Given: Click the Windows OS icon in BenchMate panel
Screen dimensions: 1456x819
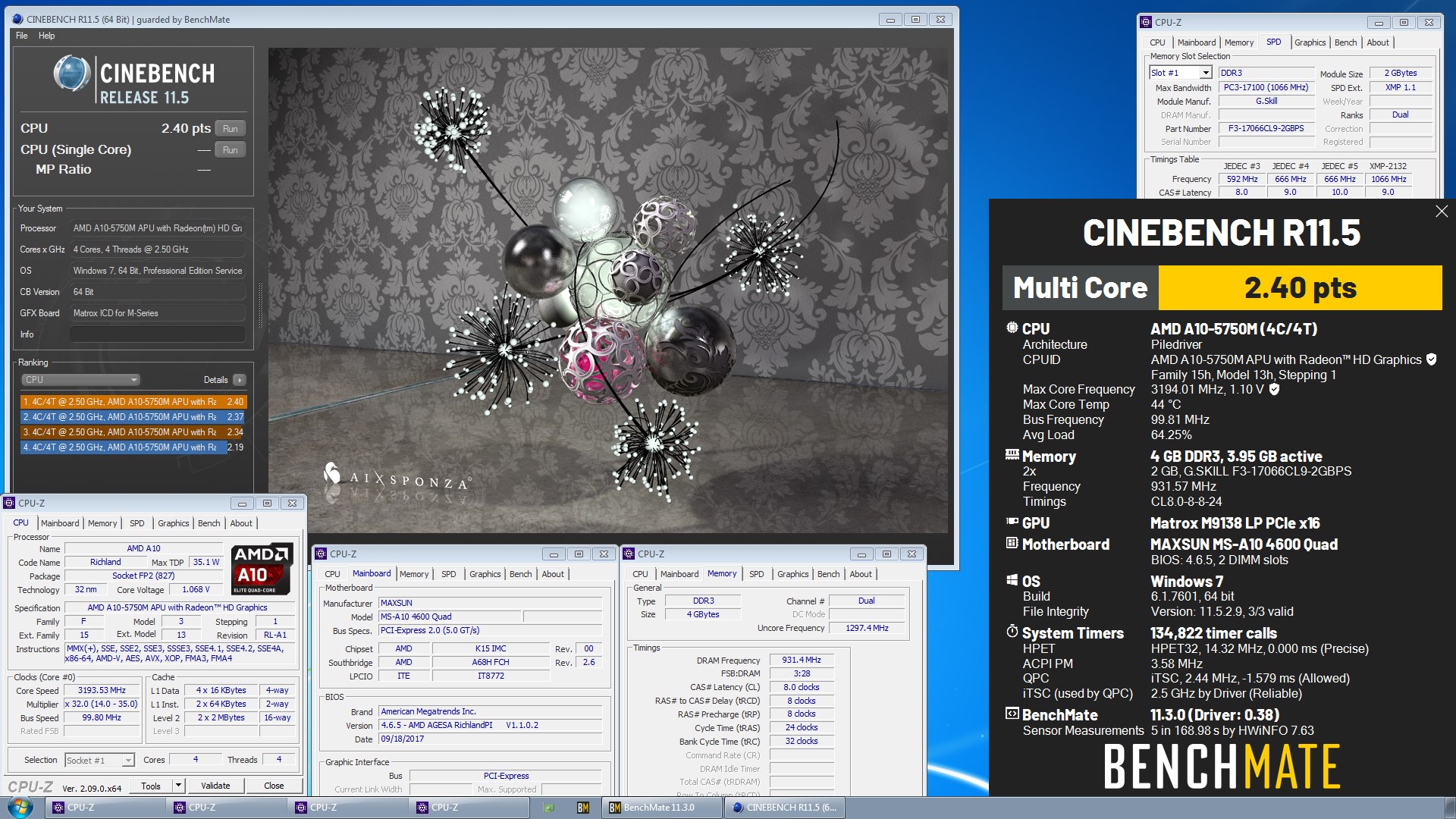Looking at the screenshot, I should (x=1012, y=580).
